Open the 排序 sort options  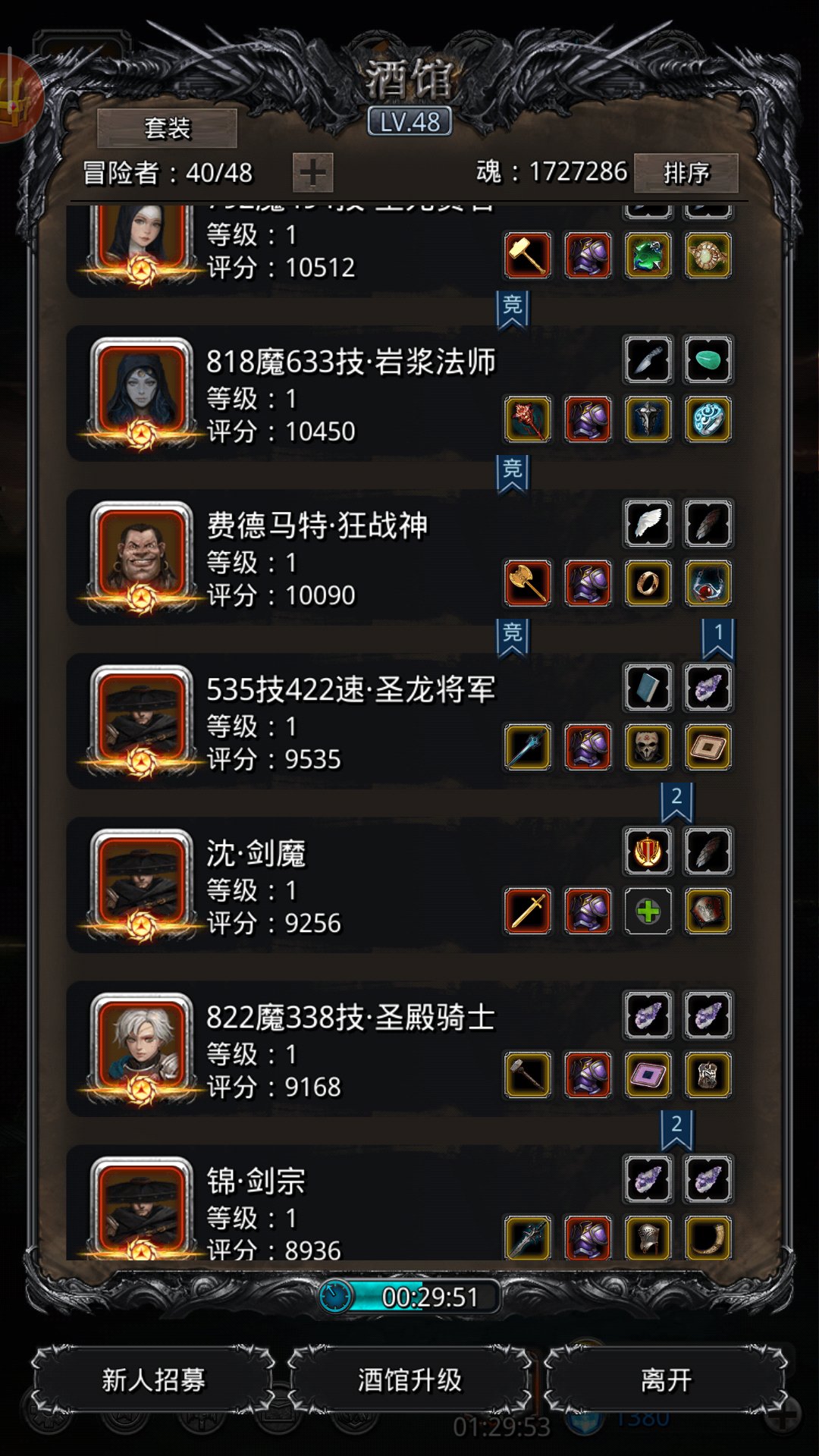pyautogui.click(x=686, y=173)
